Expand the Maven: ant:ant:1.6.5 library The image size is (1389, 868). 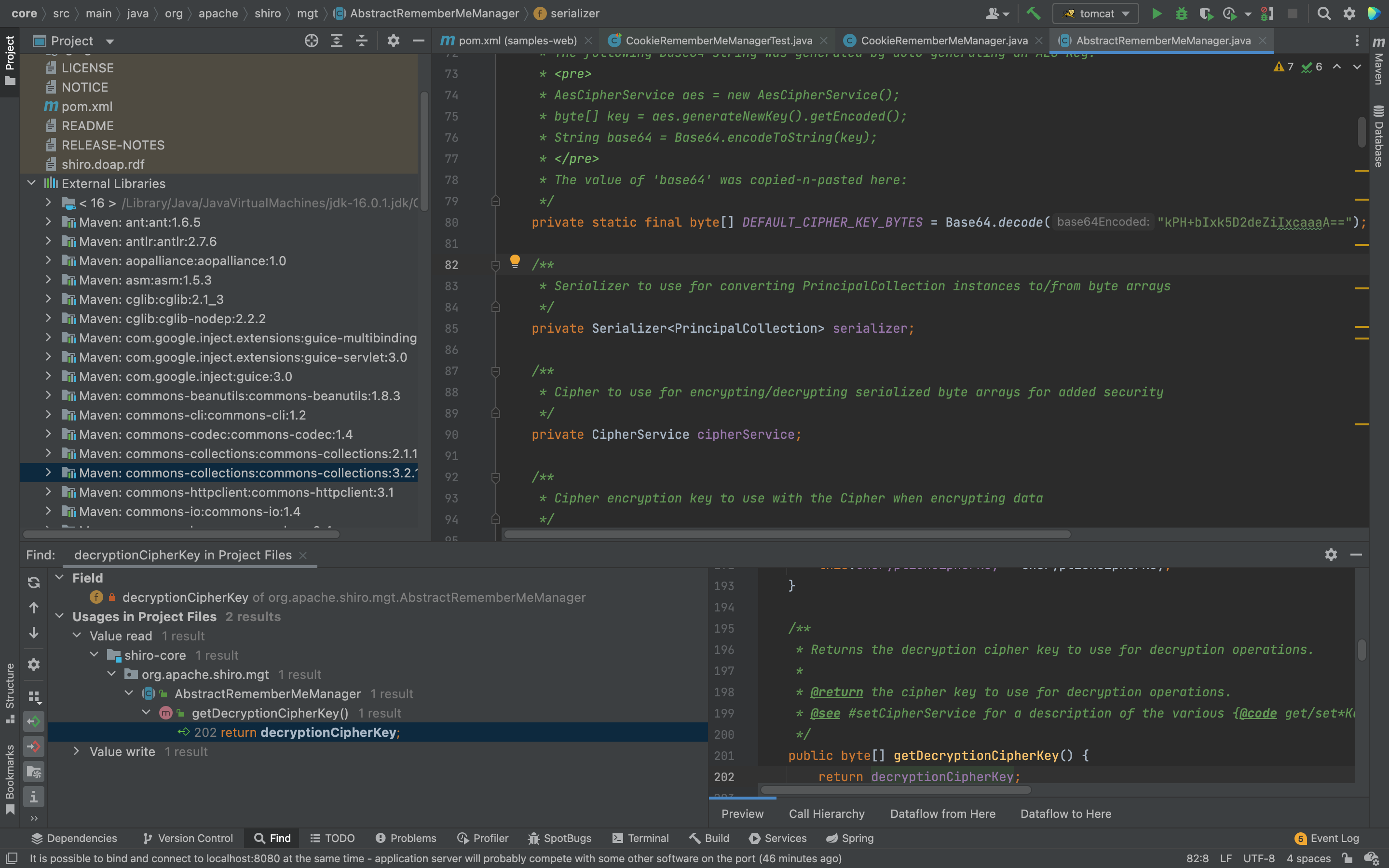[49, 222]
